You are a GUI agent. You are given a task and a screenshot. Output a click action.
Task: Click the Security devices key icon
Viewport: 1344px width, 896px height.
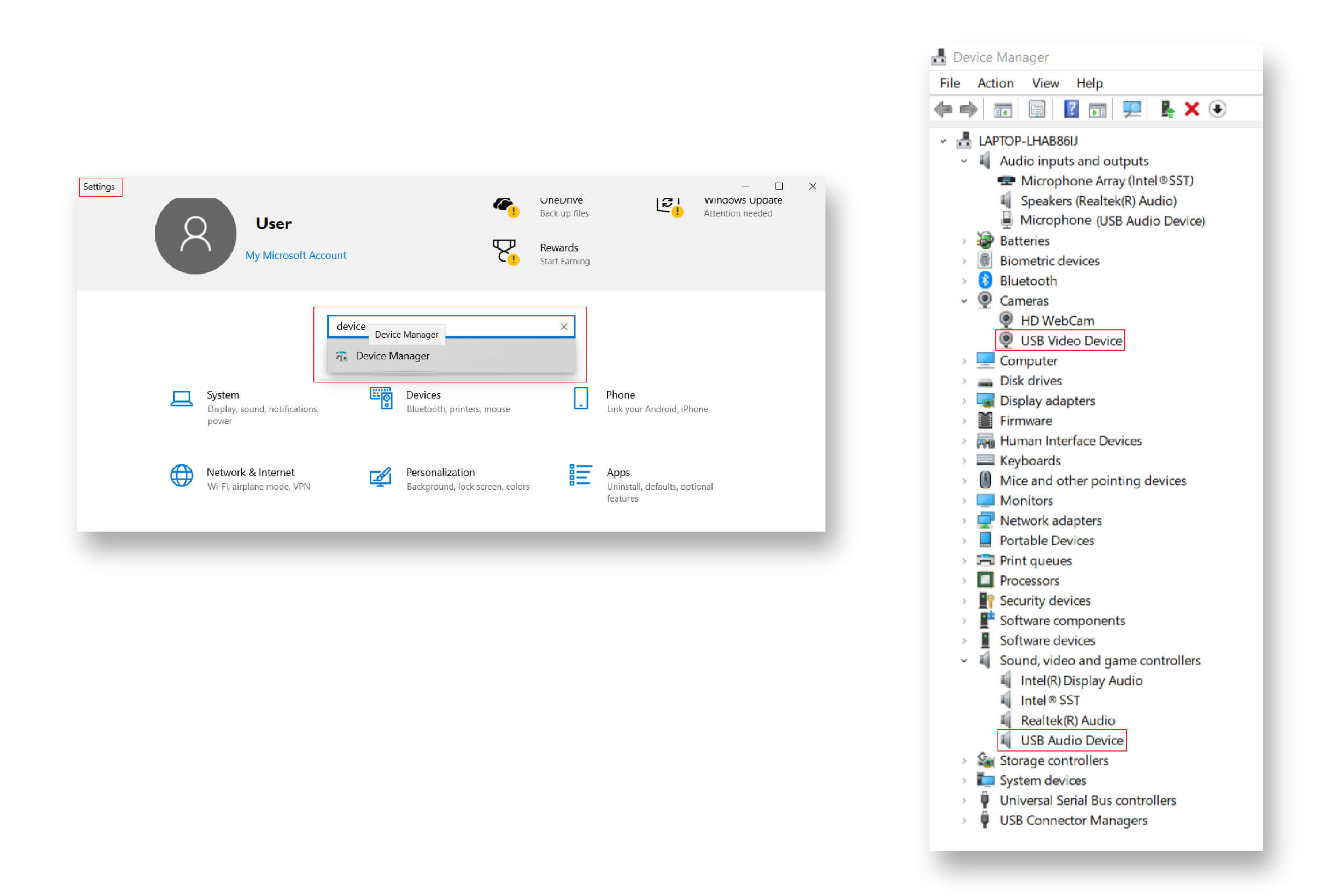[986, 601]
